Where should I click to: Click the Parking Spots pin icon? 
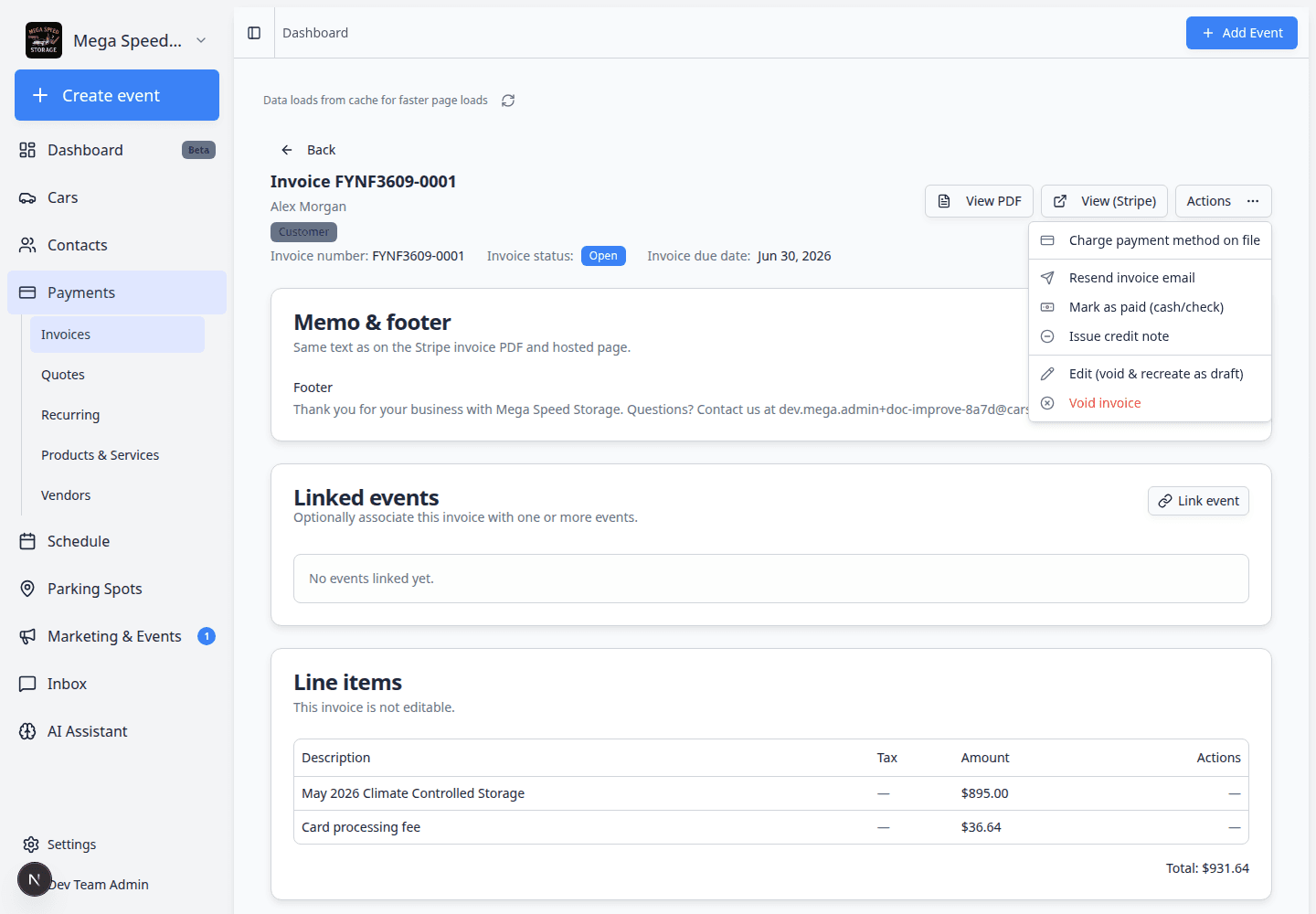27,589
